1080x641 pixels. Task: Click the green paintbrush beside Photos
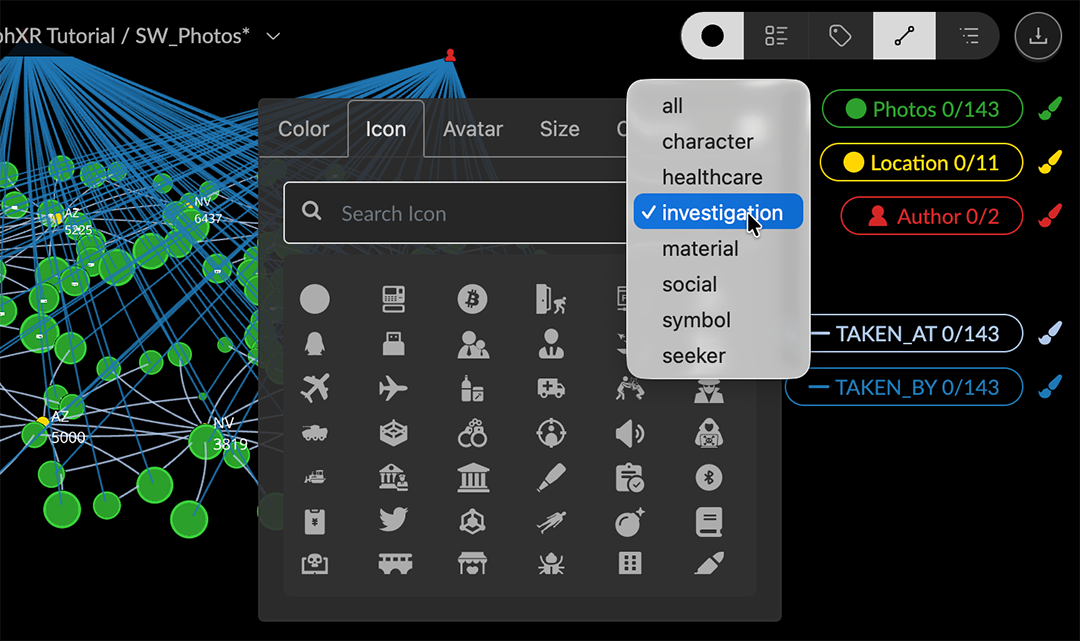[1048, 109]
